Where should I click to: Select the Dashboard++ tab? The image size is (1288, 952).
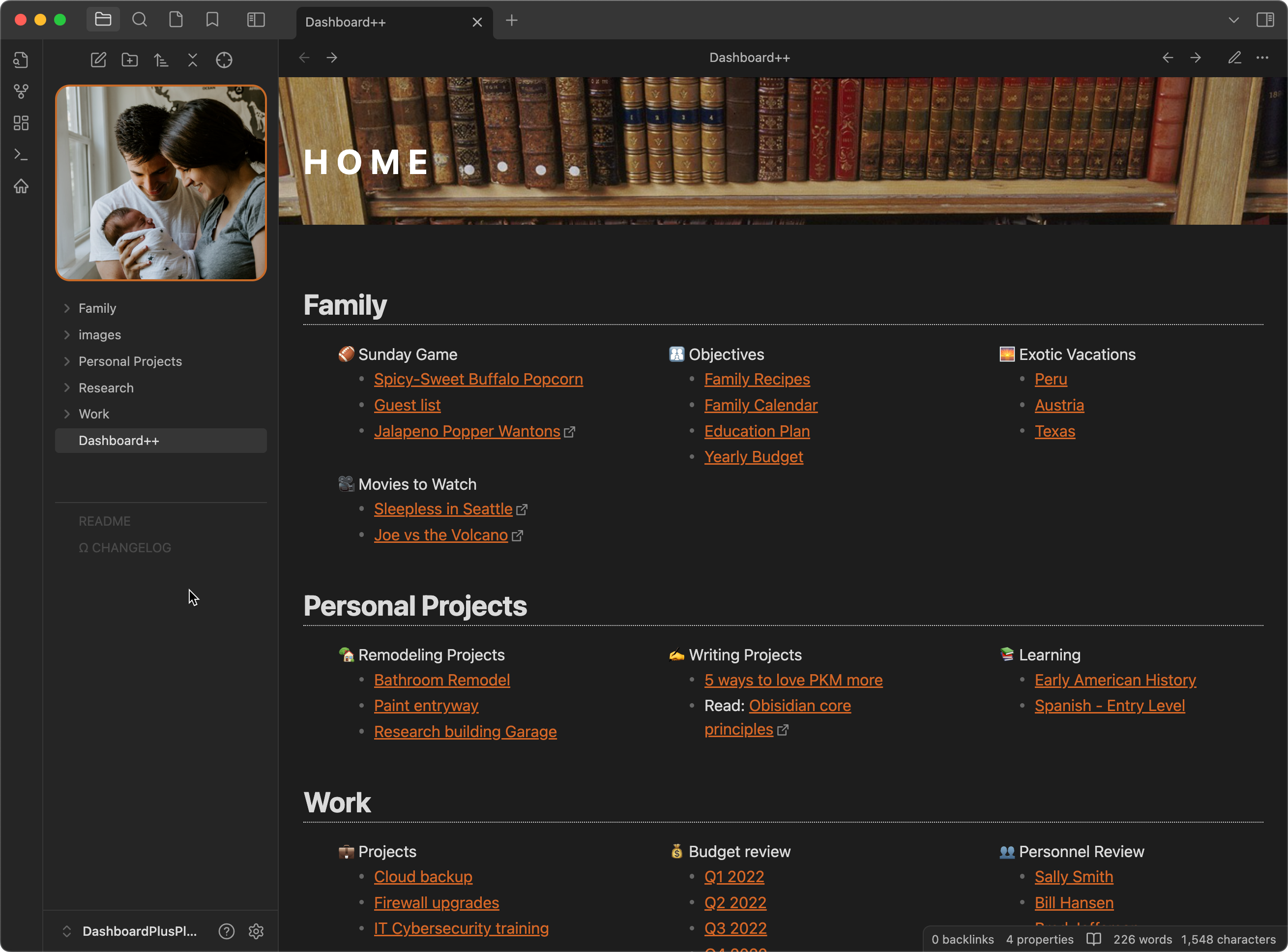(346, 22)
